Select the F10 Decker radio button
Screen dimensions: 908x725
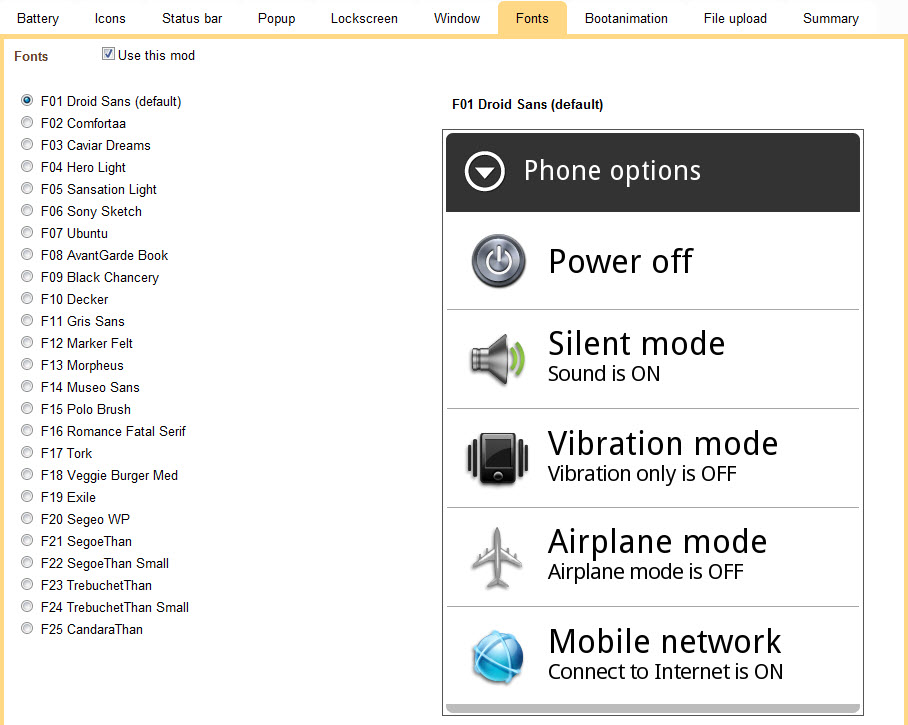27,298
